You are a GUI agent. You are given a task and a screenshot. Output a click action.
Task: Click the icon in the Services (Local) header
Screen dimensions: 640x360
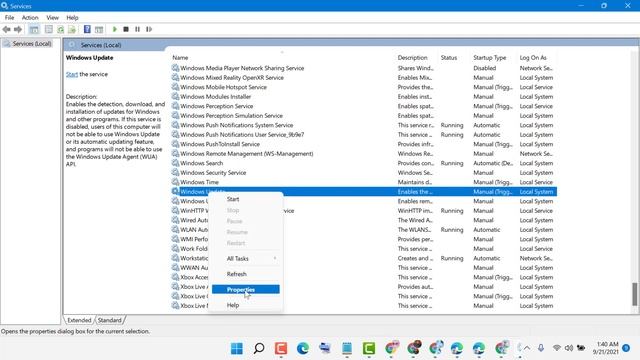click(x=72, y=45)
